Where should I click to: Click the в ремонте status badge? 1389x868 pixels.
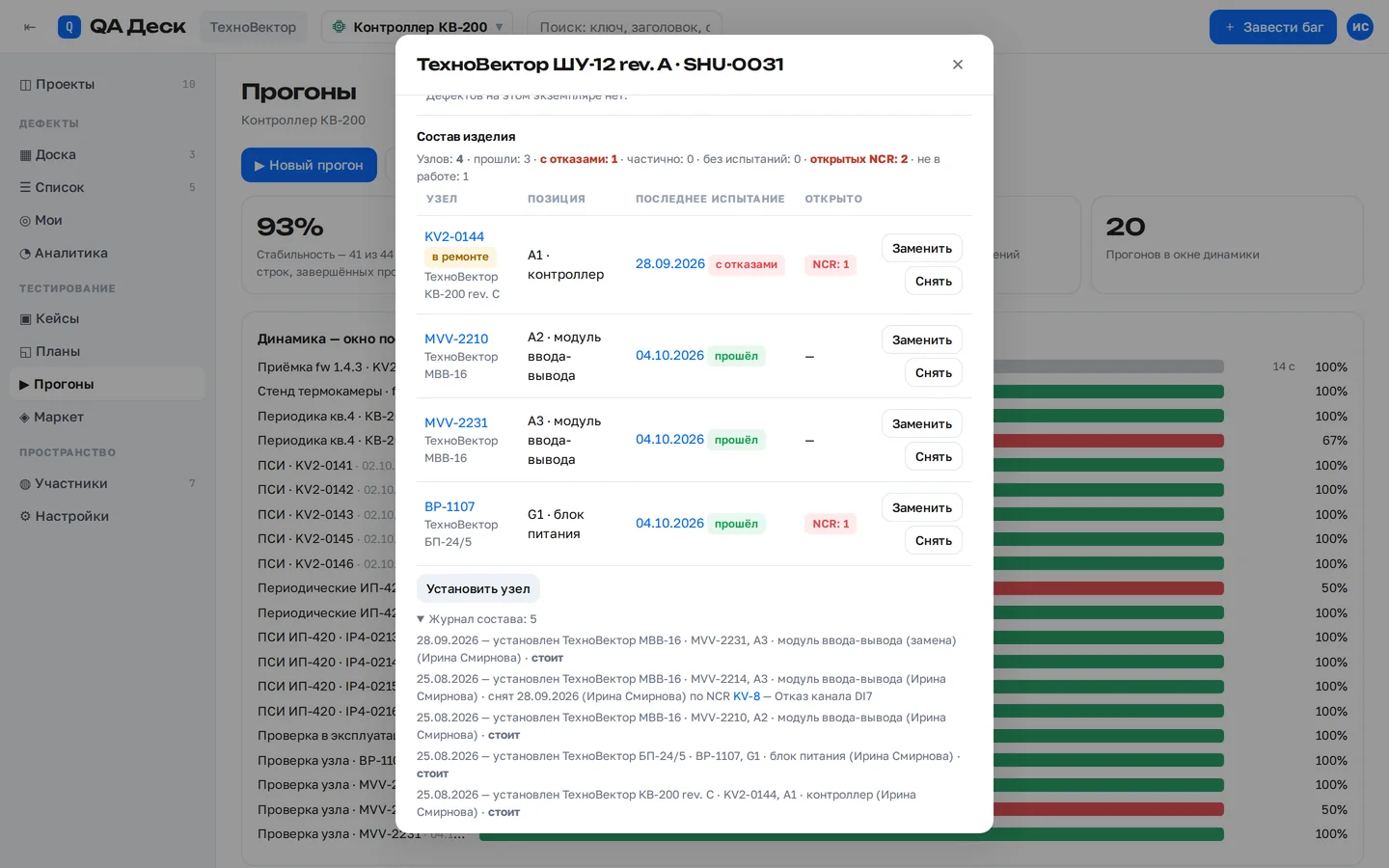[460, 257]
